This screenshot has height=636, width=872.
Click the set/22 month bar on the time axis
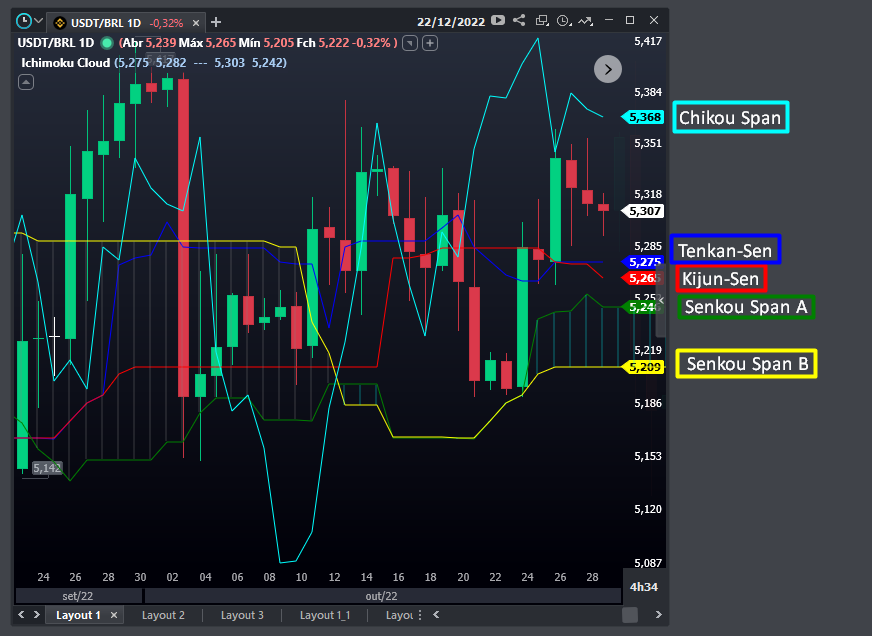[x=78, y=596]
